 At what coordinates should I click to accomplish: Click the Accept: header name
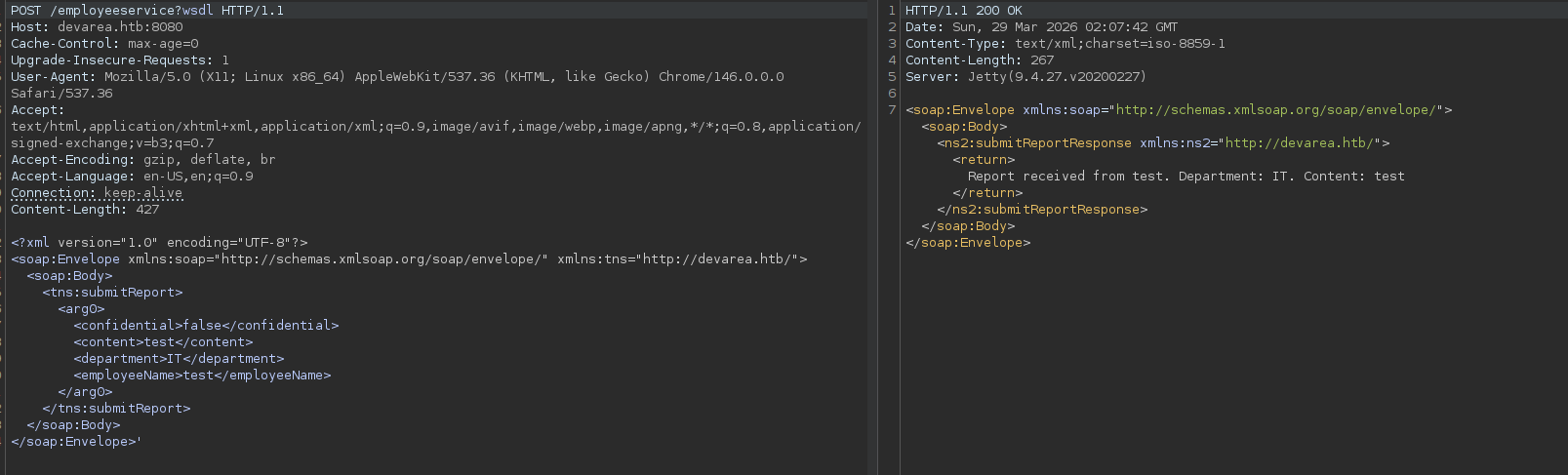37,110
